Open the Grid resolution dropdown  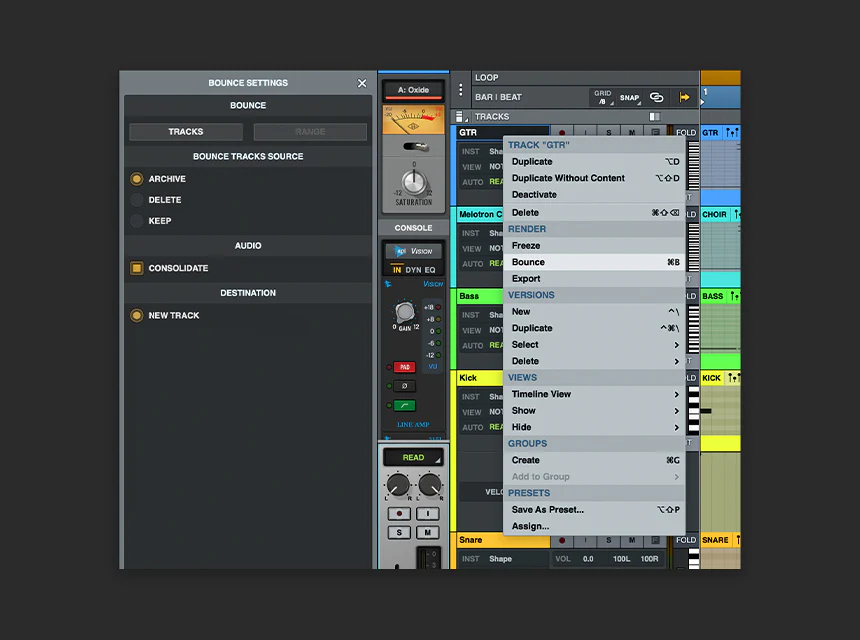coord(603,97)
